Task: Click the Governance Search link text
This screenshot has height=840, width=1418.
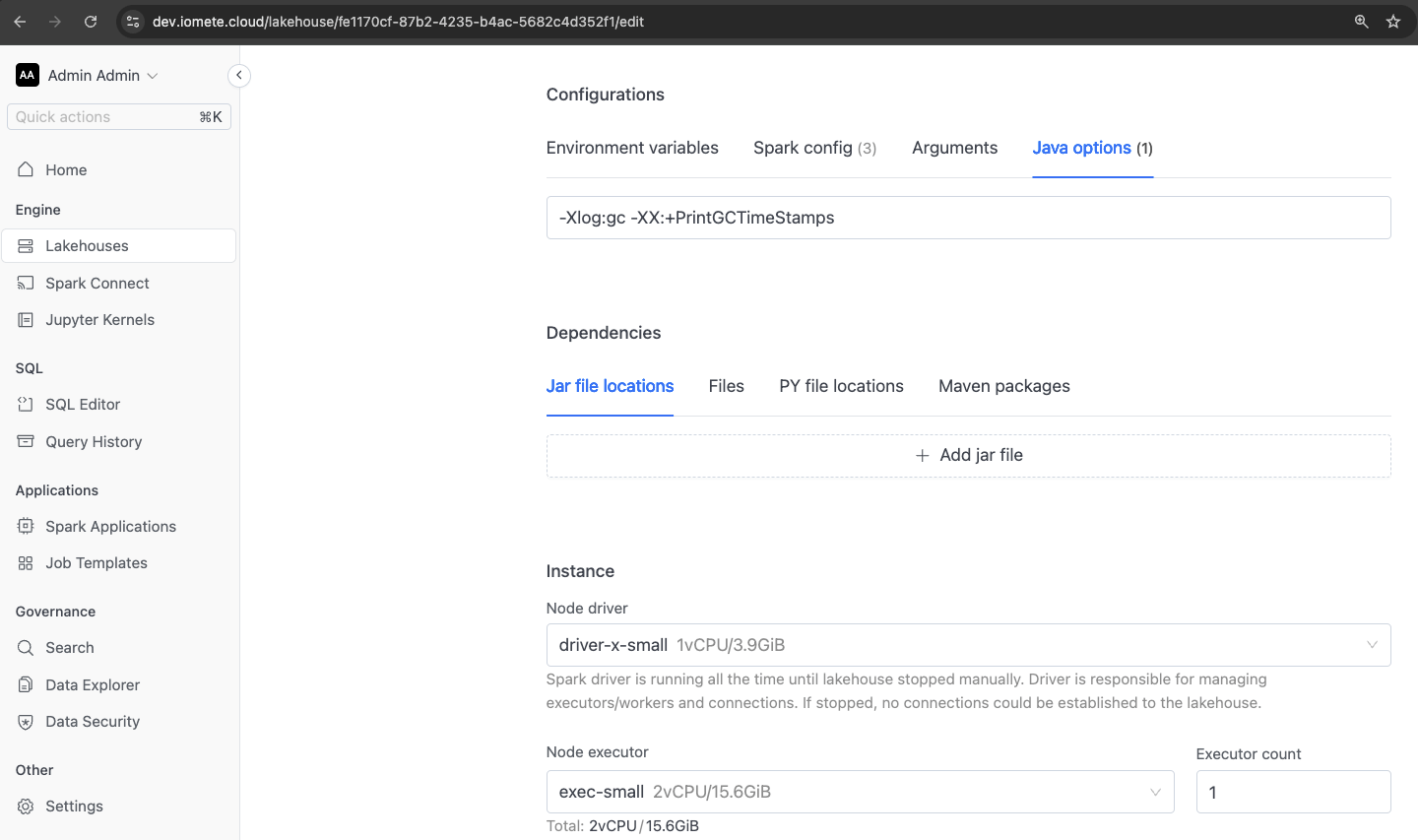Action: point(70,648)
